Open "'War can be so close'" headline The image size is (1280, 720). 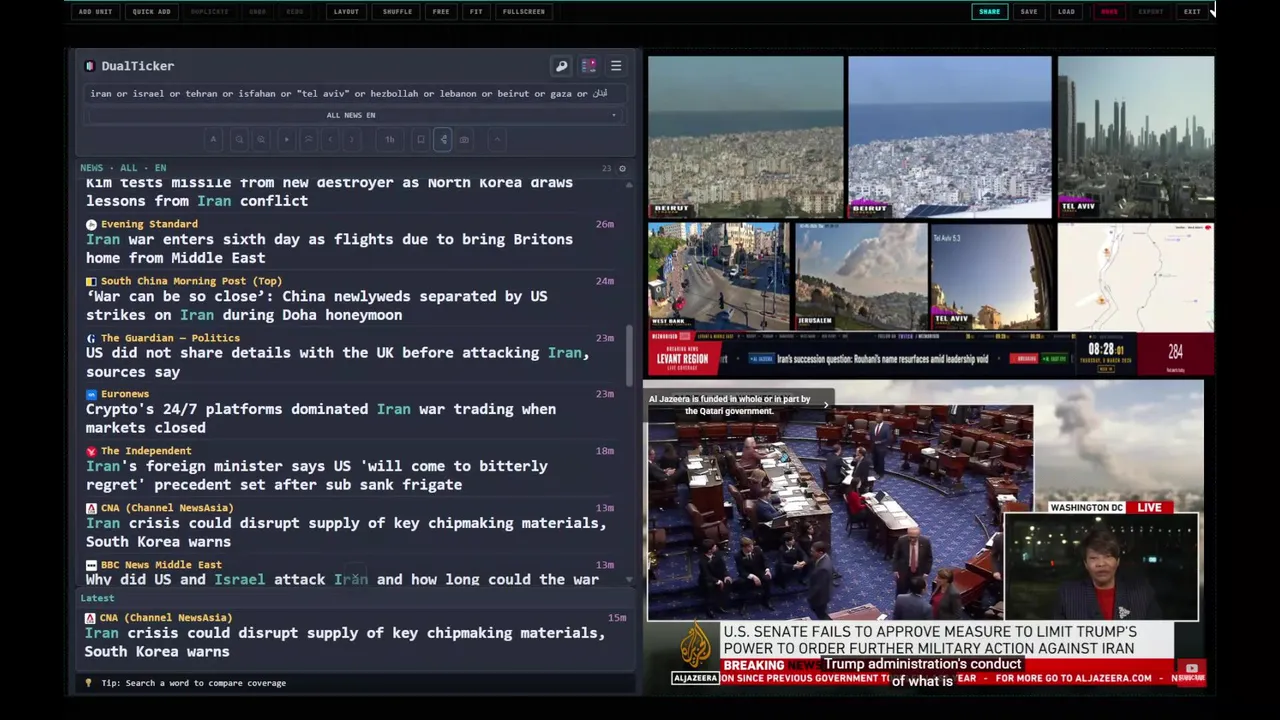(316, 305)
